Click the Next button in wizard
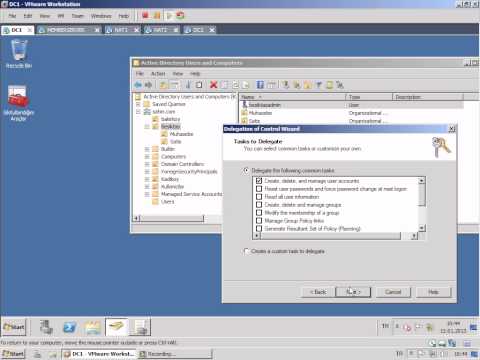This screenshot has height=360, width=480. 353,292
